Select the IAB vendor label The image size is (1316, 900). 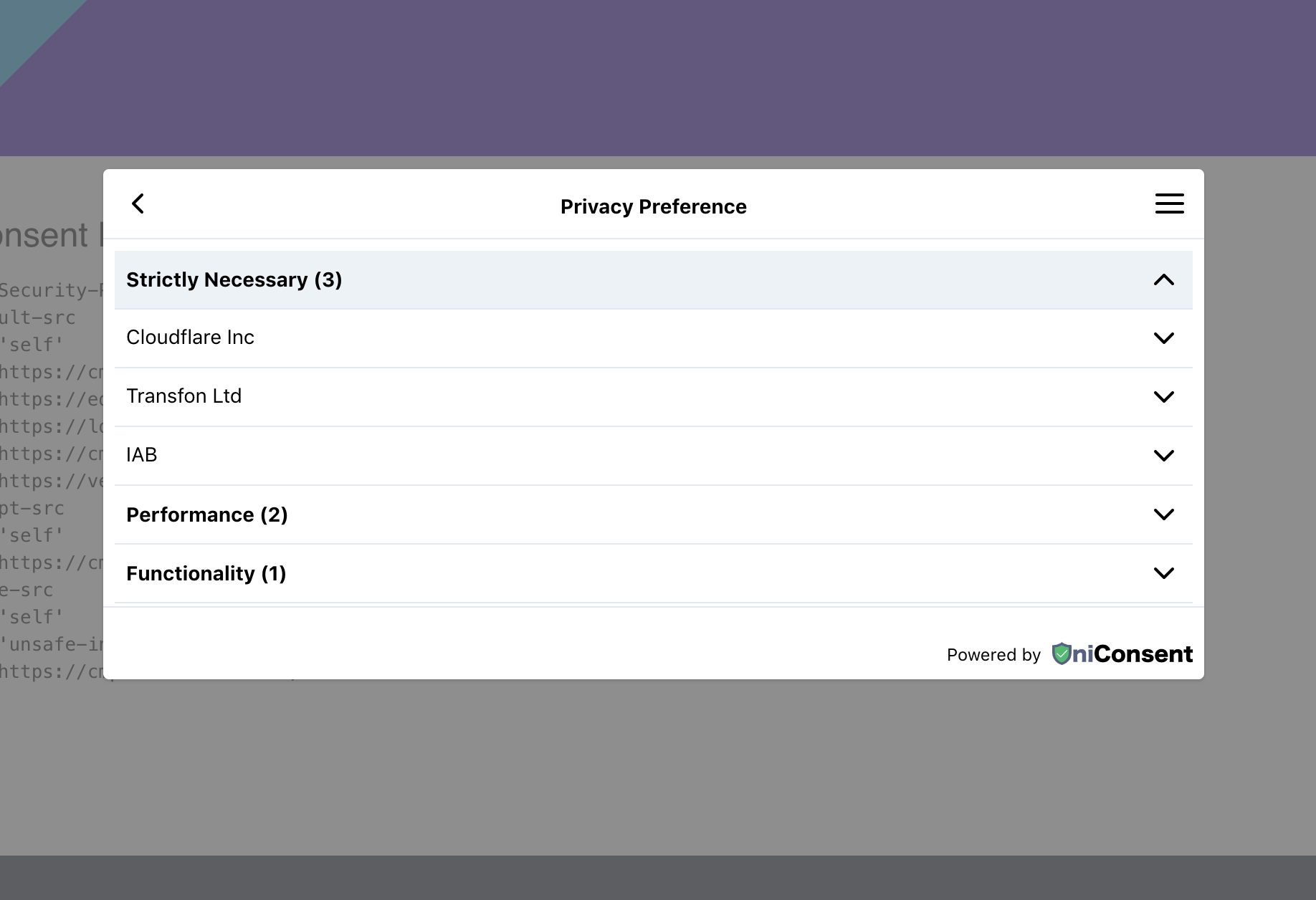[x=141, y=455]
